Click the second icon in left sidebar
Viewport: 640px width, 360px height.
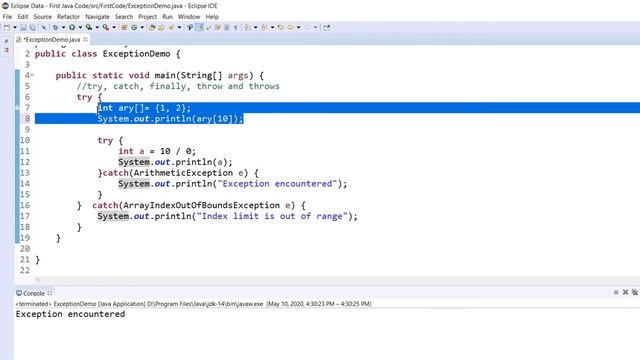click(6, 50)
